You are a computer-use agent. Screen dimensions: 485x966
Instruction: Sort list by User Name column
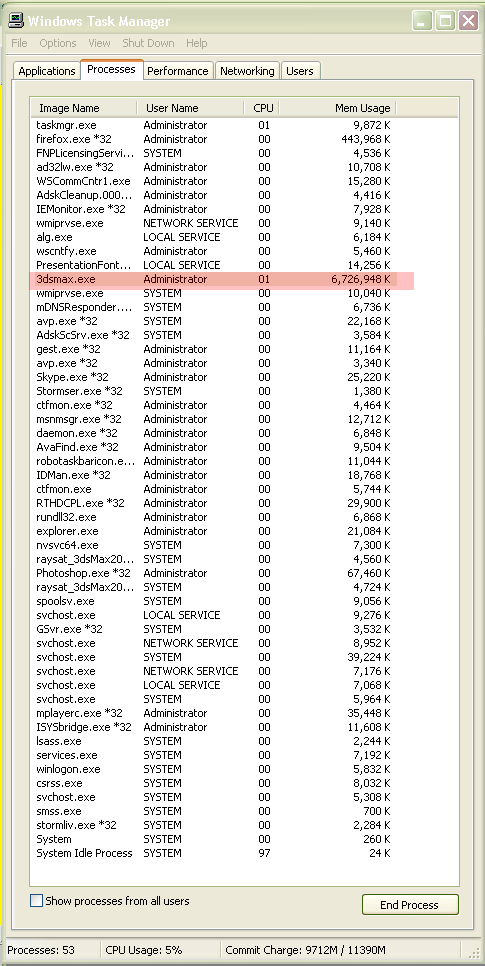click(190, 108)
